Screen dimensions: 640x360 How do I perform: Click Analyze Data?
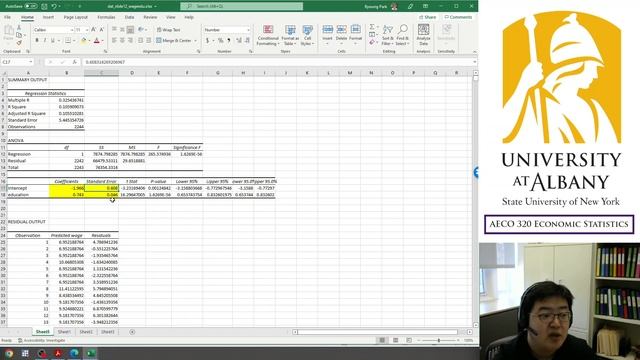pyautogui.click(x=423, y=35)
